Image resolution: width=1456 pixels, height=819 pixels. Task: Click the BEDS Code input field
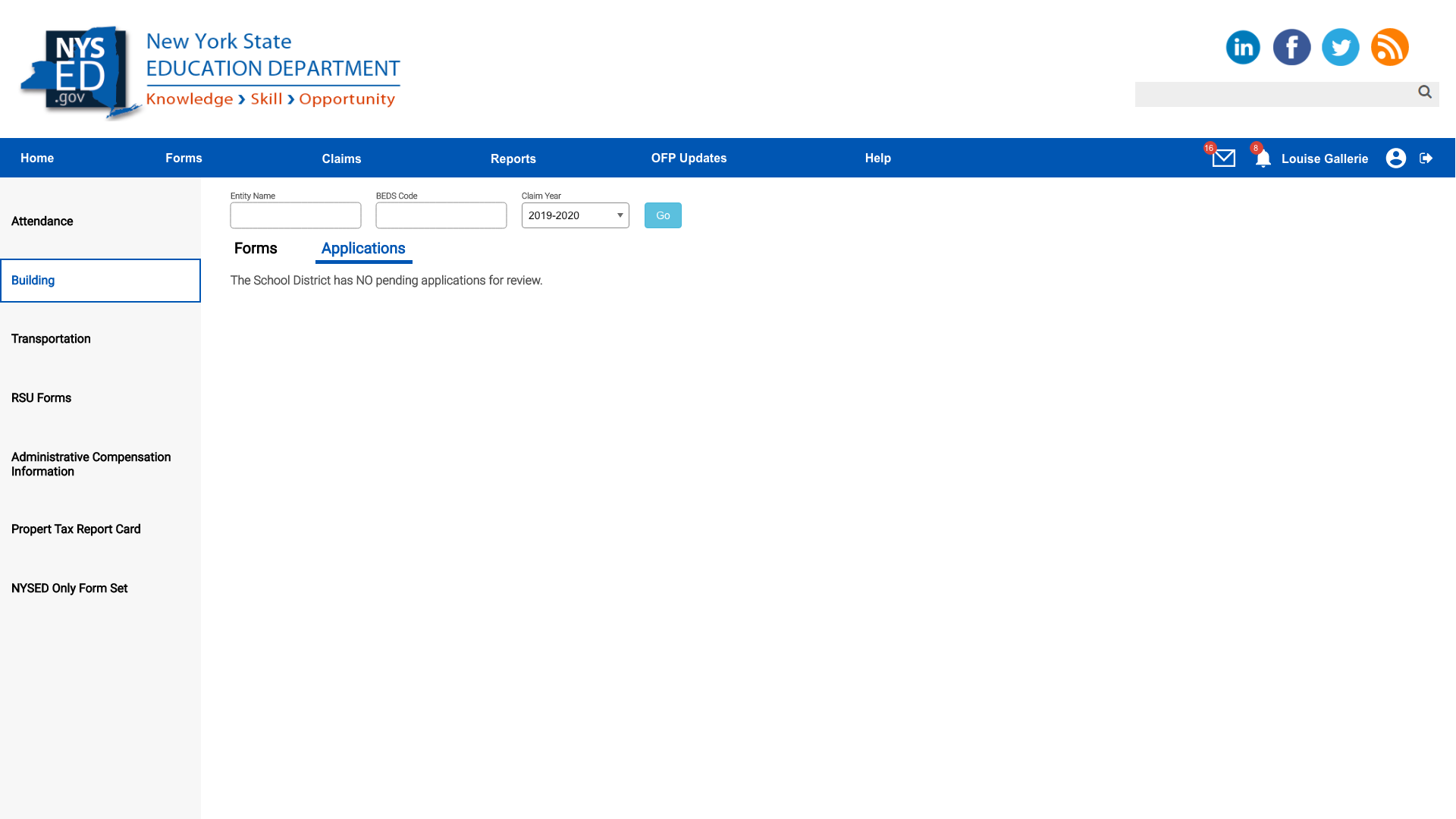(x=441, y=215)
